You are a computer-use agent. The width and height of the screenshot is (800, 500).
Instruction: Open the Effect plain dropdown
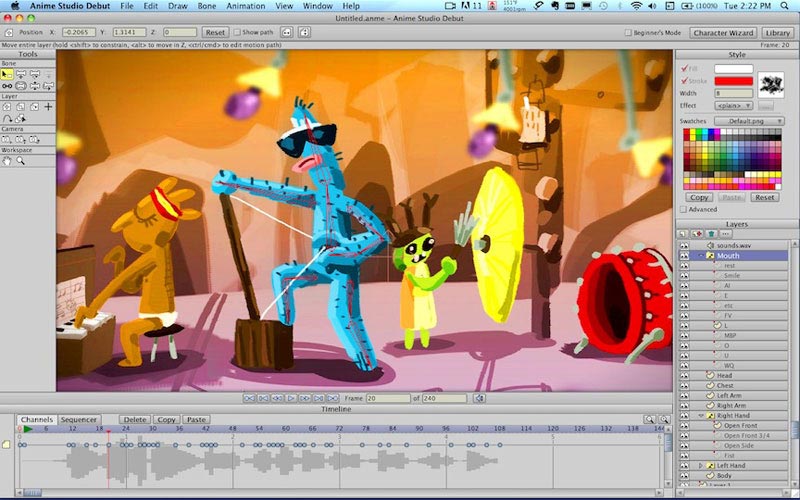[x=733, y=105]
